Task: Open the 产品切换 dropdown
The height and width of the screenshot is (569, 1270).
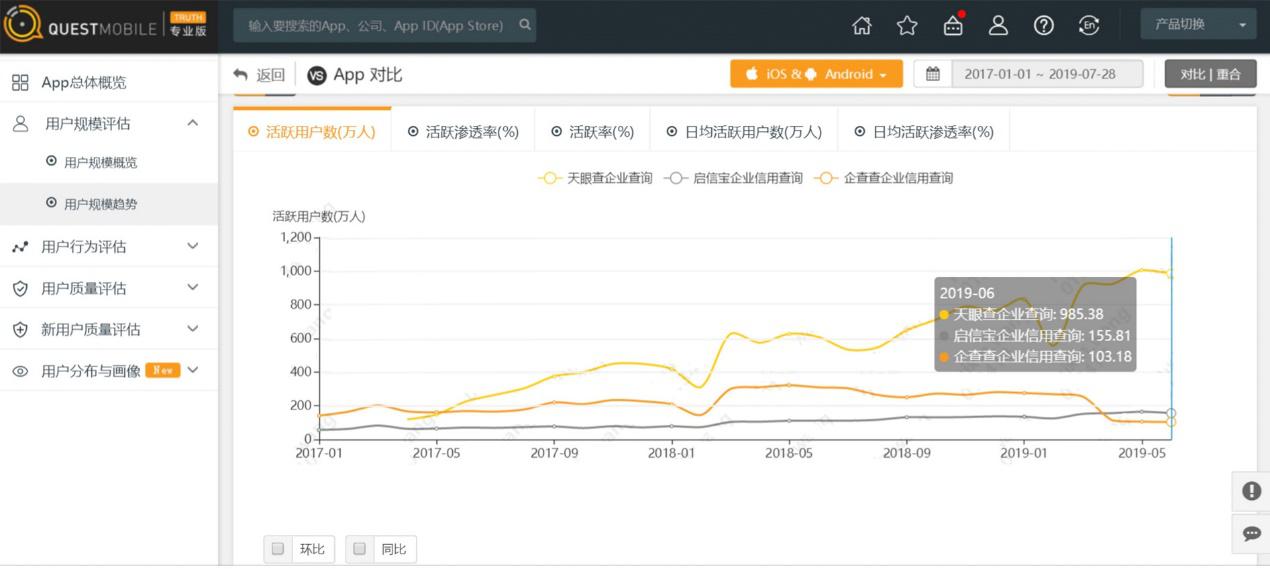Action: coord(1198,25)
